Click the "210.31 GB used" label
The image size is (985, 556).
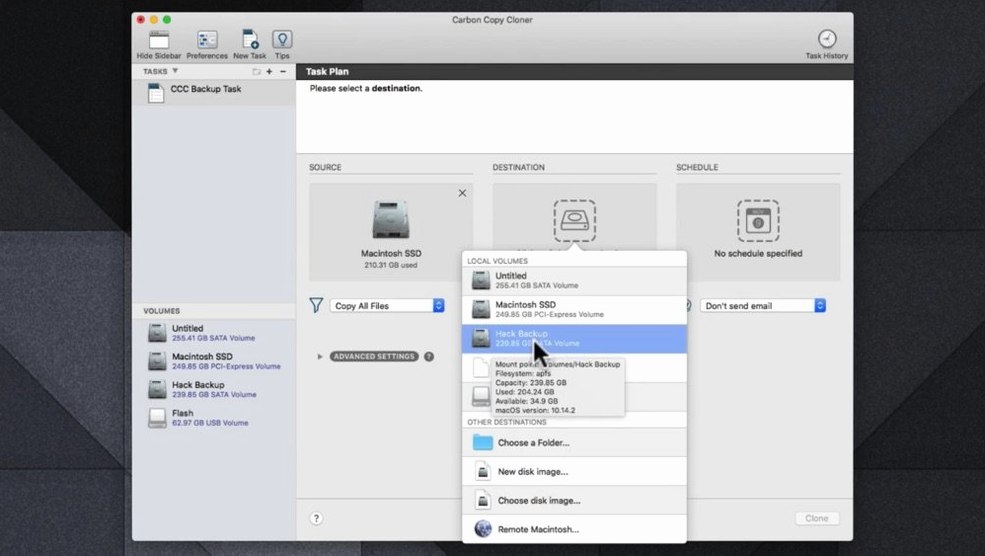pyautogui.click(x=391, y=265)
